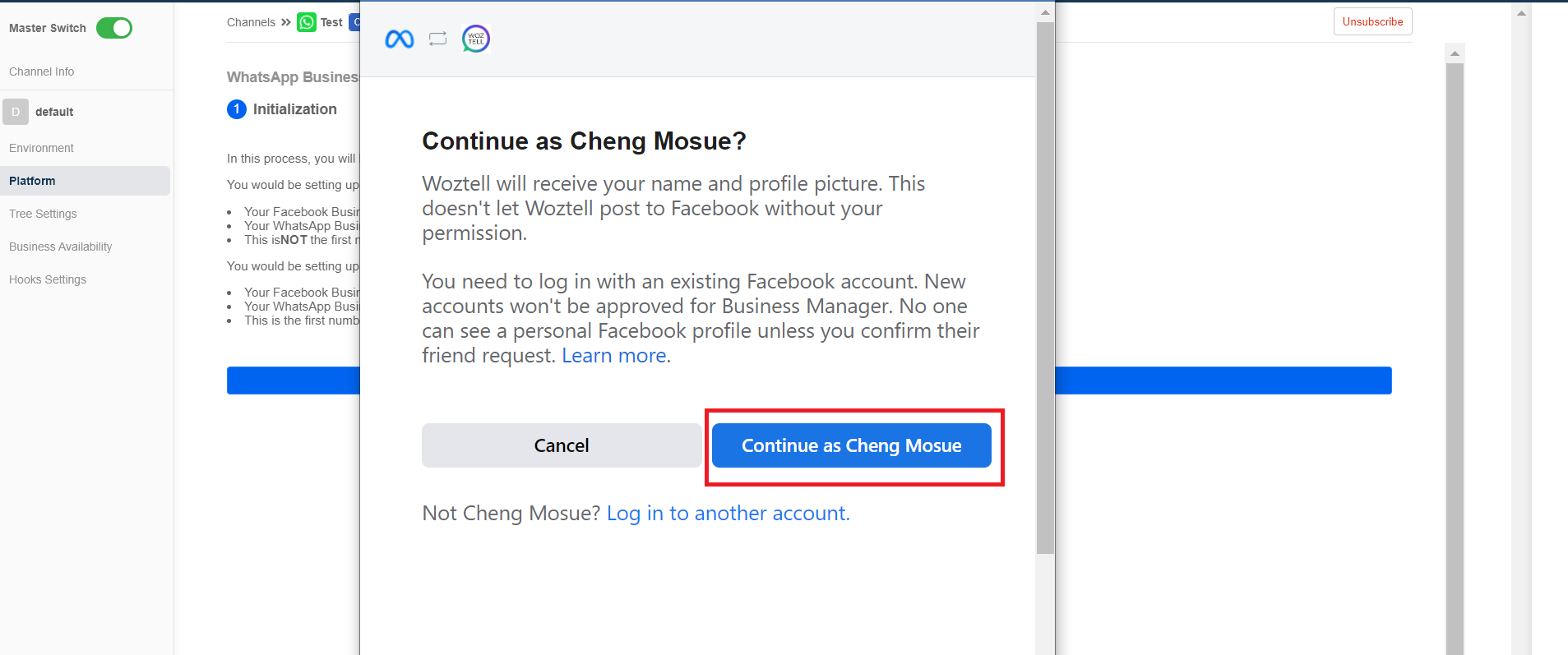The width and height of the screenshot is (1568, 655).
Task: Go to Business Availability settings
Action: pyautogui.click(x=61, y=247)
